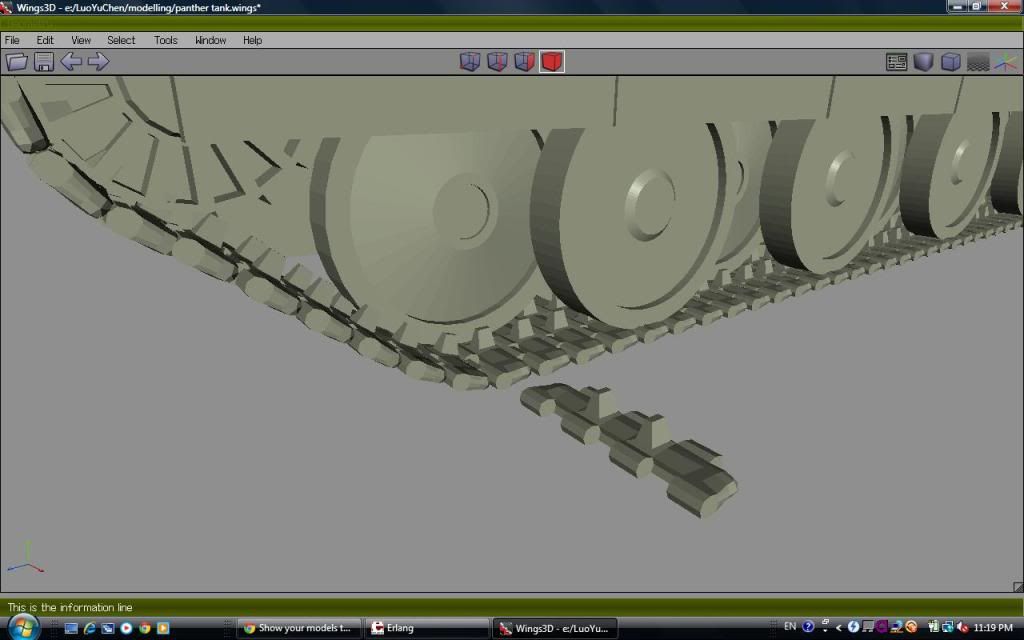Toggle flat shaded cube display
Viewport: 1024px width, 640px height.
point(923,62)
